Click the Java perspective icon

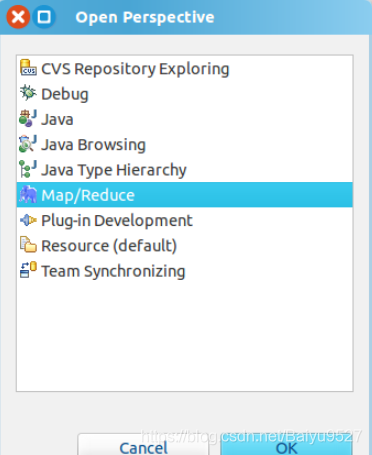[x=28, y=118]
